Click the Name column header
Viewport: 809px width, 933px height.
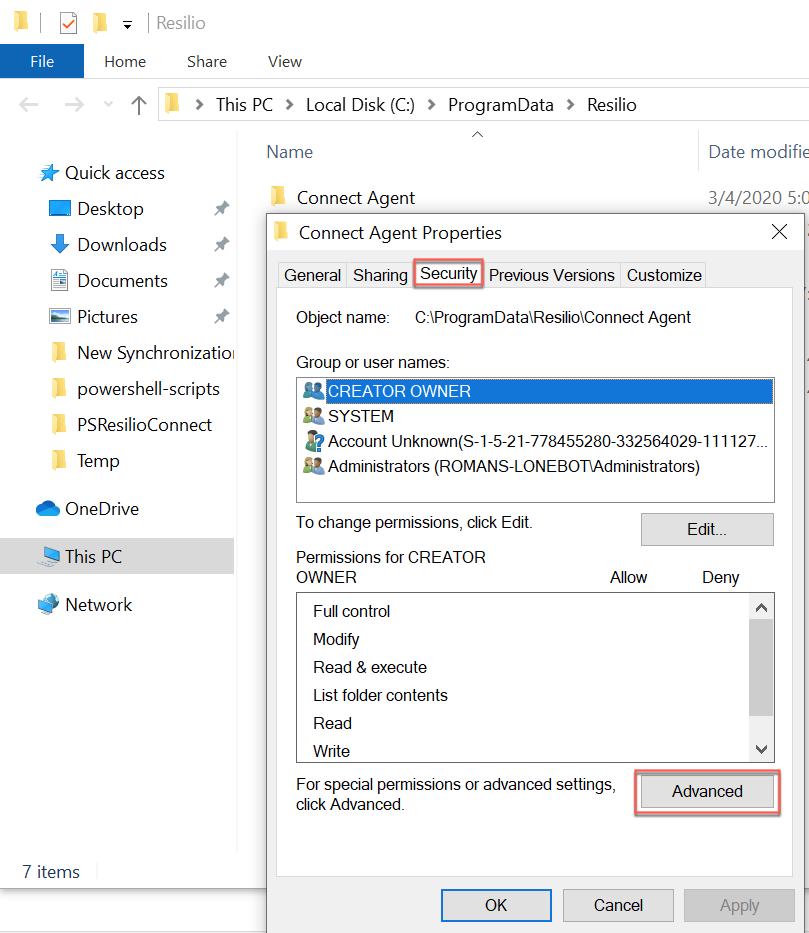click(290, 152)
